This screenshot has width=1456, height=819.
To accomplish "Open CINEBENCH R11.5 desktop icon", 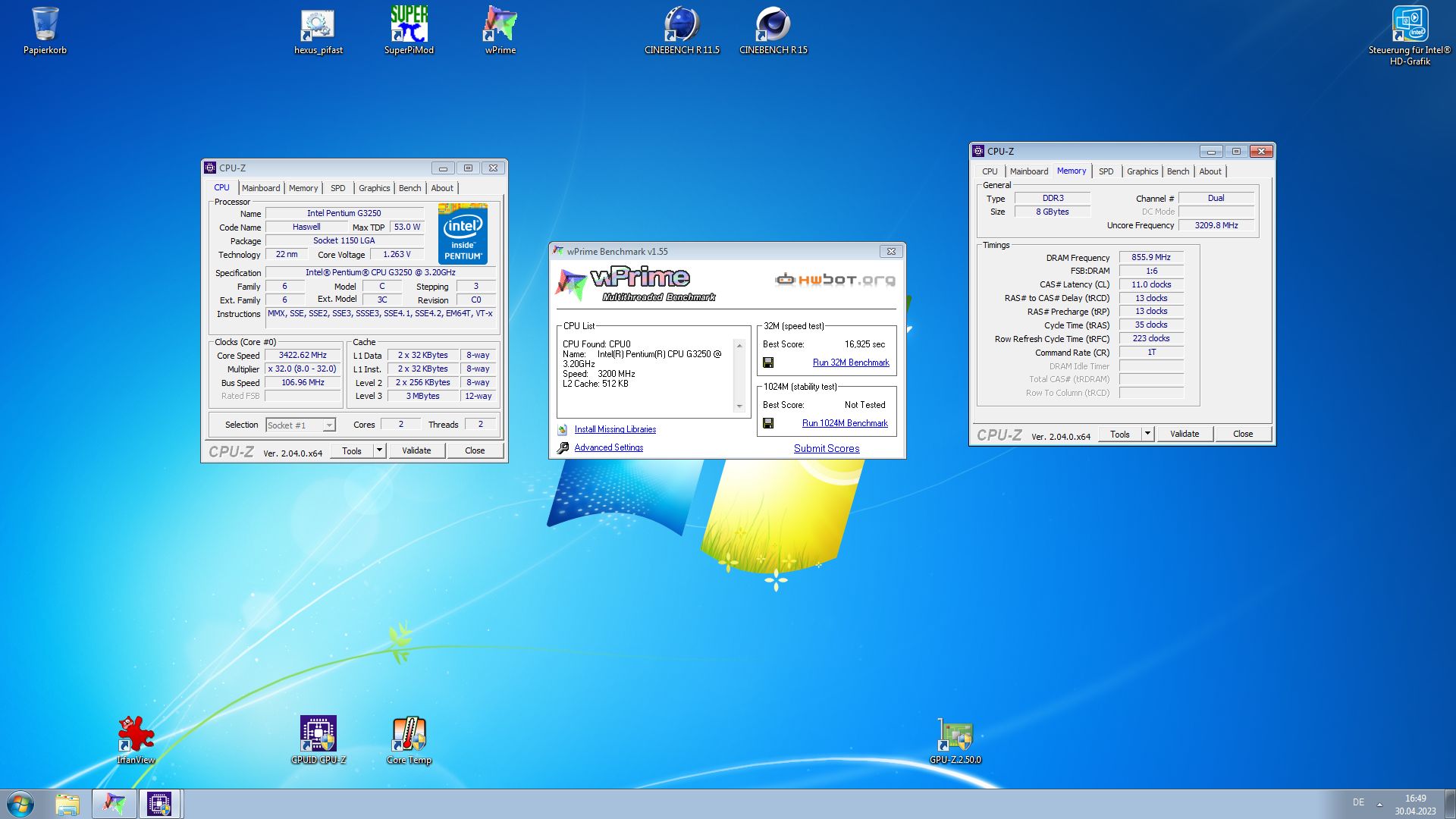I will (682, 30).
